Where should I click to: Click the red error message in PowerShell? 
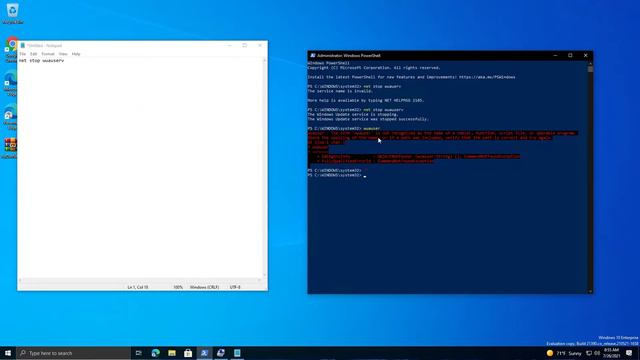tap(442, 147)
